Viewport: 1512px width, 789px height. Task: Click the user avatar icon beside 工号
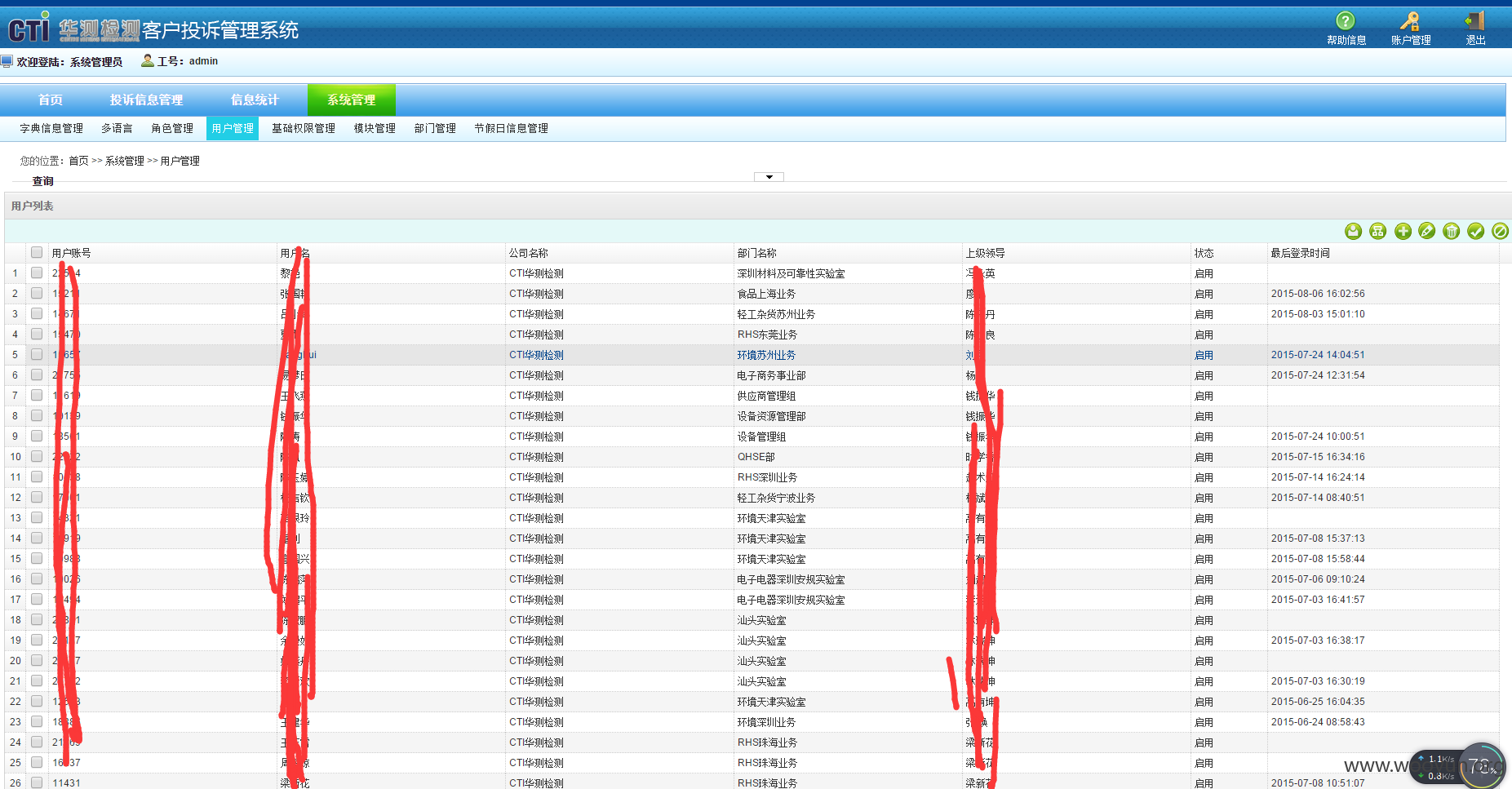click(x=148, y=60)
